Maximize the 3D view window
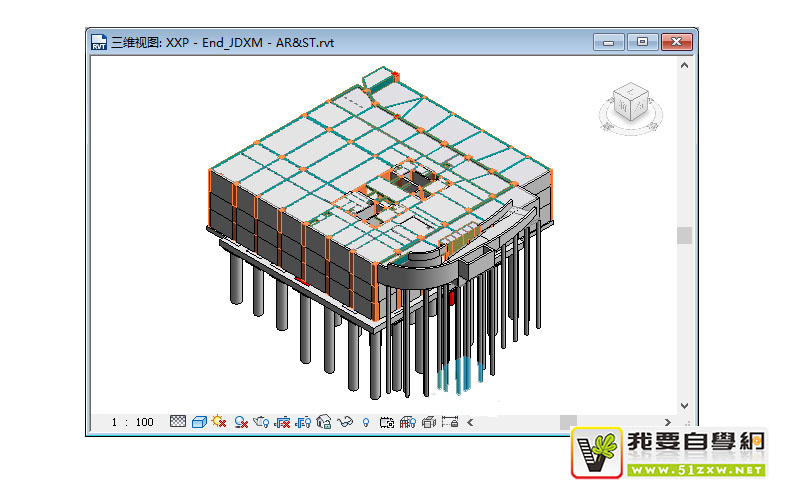800x500 pixels. (x=642, y=42)
